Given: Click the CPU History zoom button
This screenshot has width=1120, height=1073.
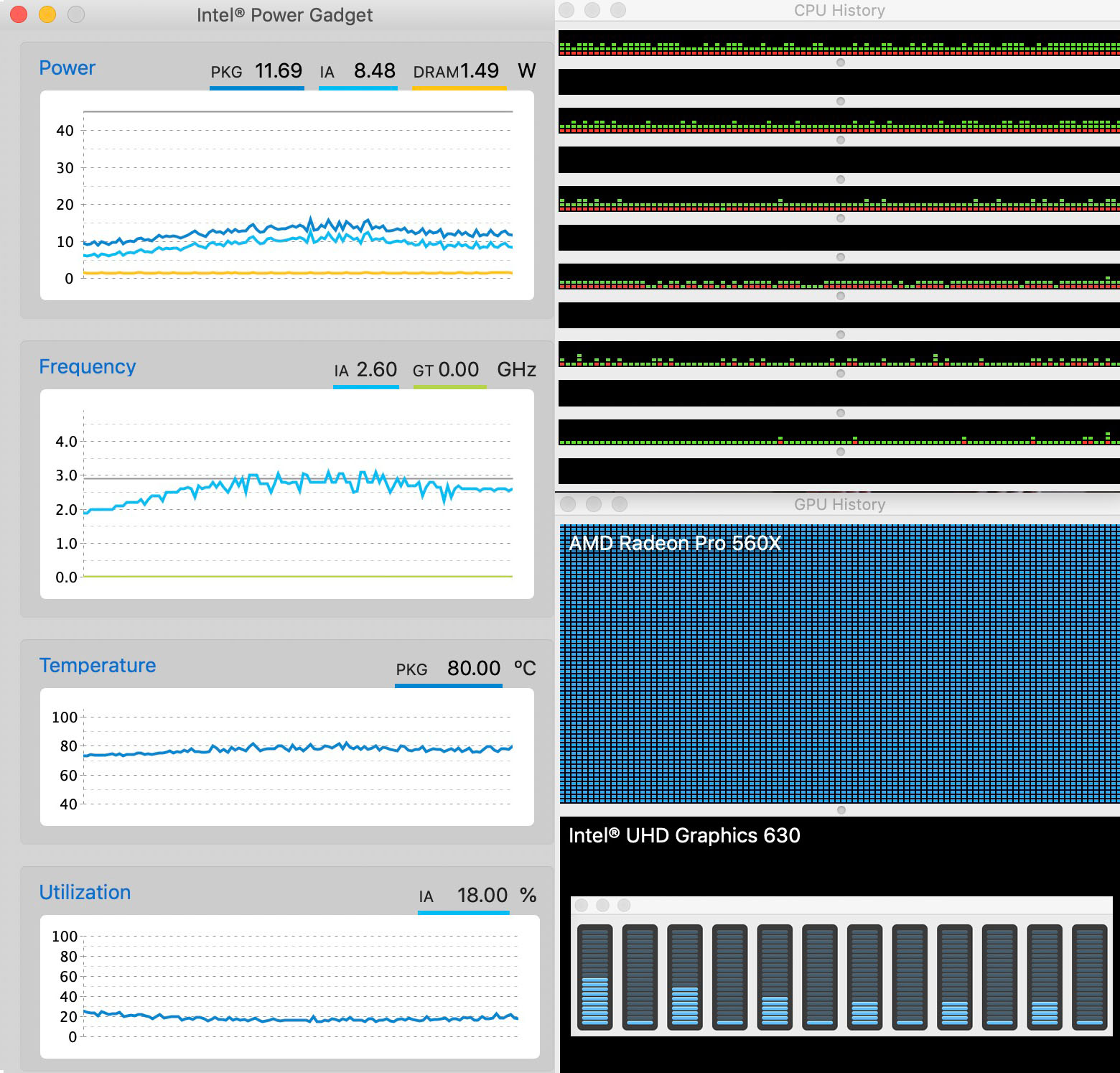Looking at the screenshot, I should 618,10.
